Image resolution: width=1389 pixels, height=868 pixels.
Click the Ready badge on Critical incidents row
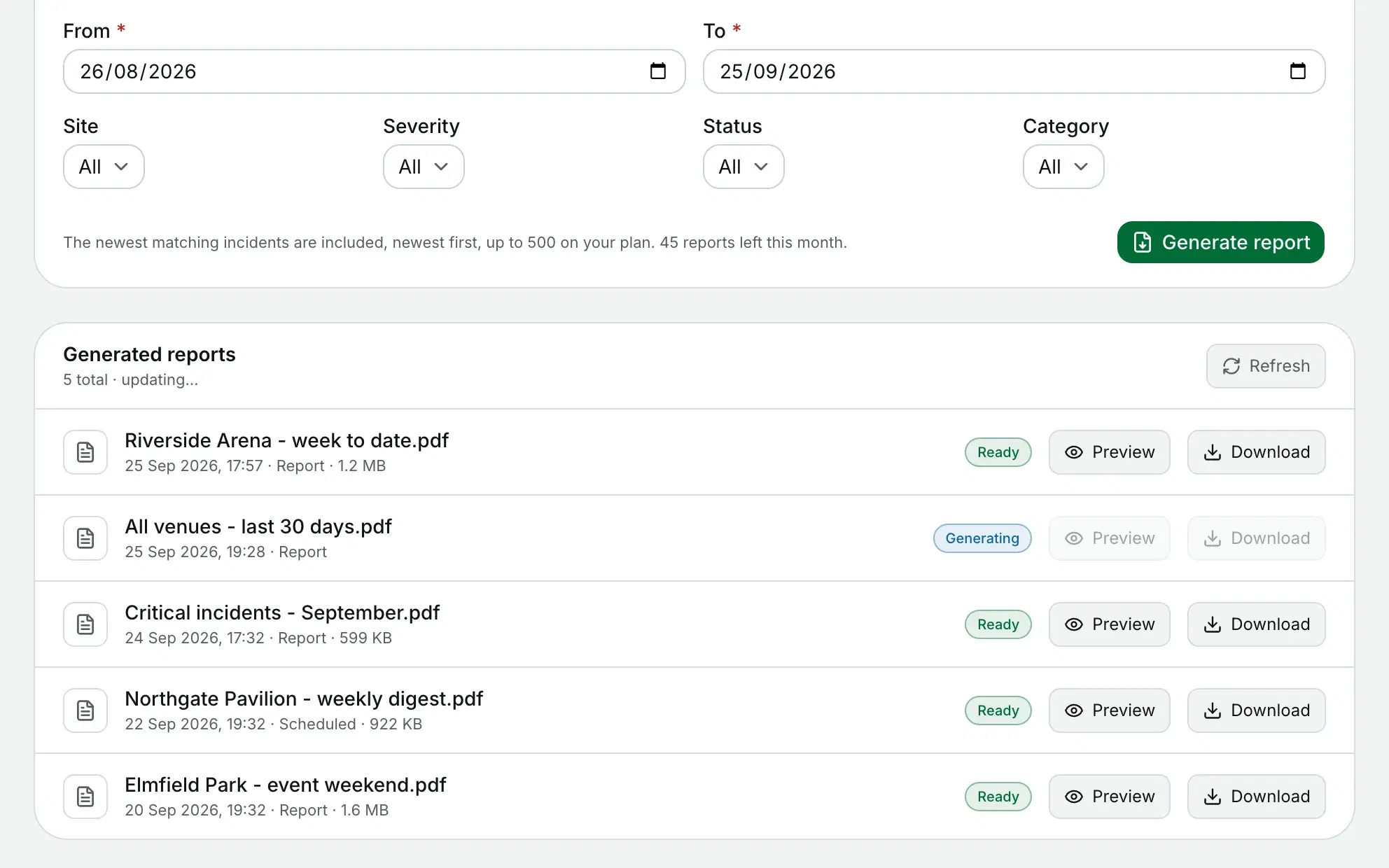[998, 624]
